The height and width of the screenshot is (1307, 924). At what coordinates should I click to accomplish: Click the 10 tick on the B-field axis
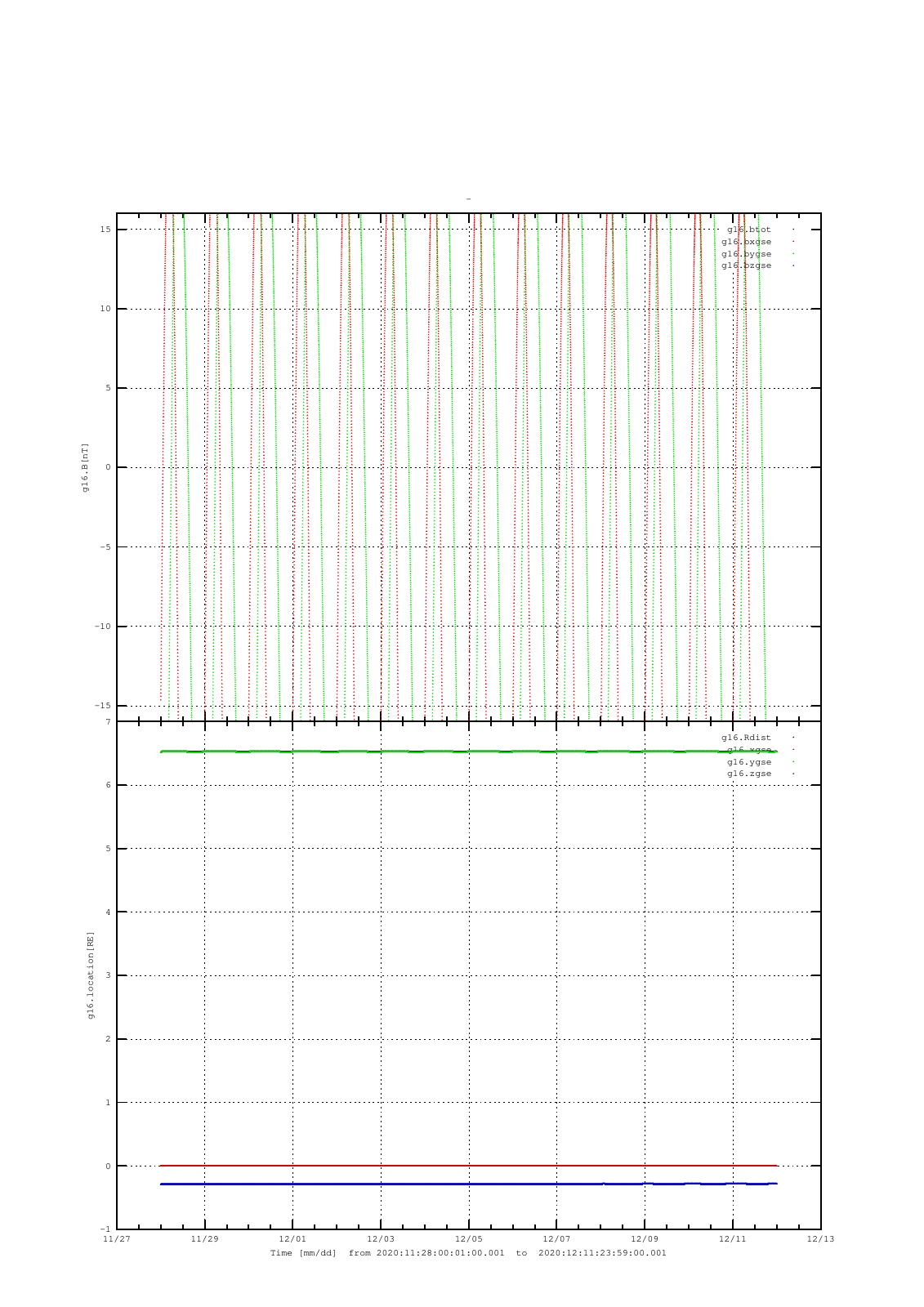pyautogui.click(x=105, y=309)
